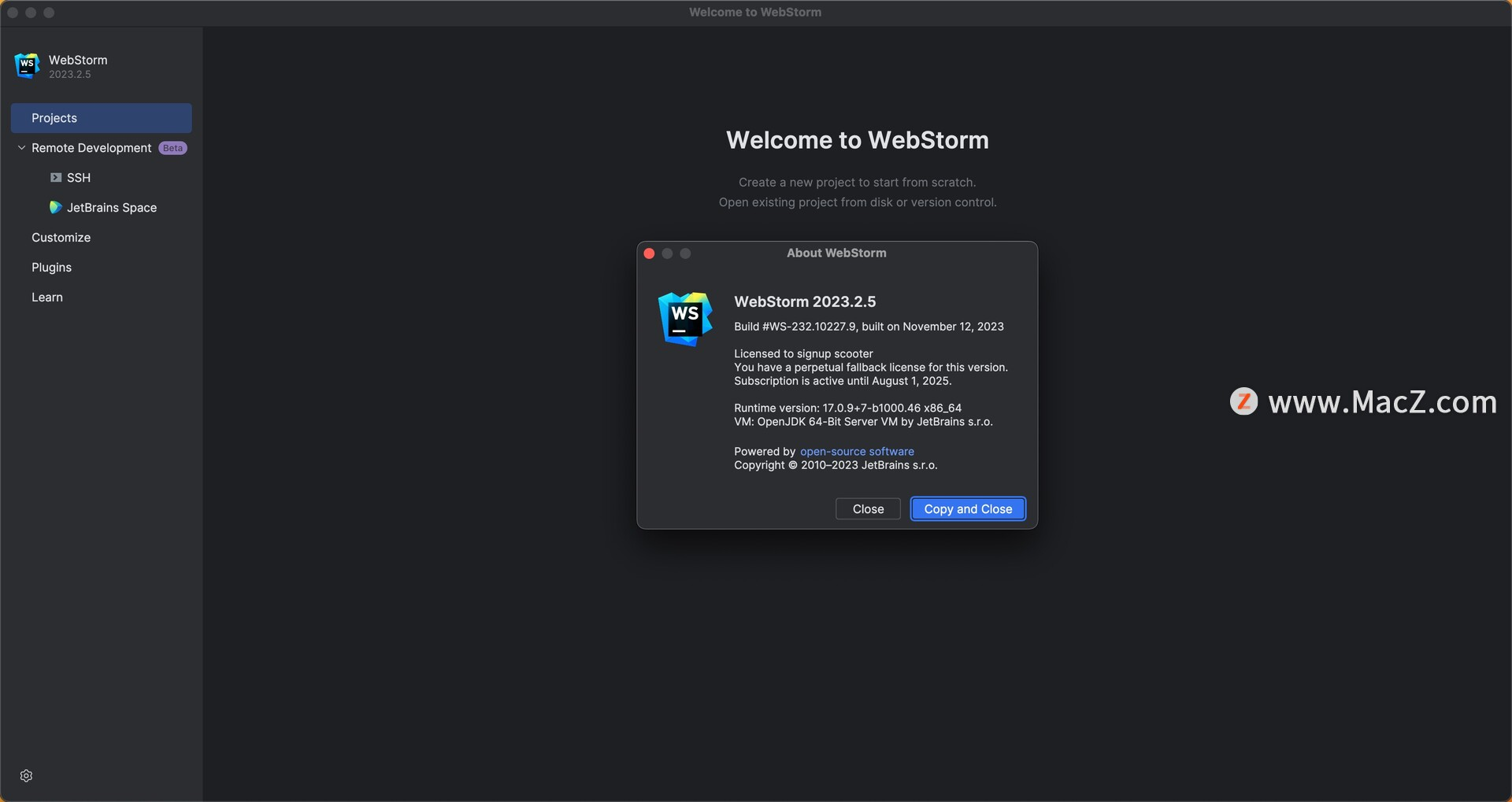
Task: Click the large WS logo in About dialog
Action: point(685,319)
